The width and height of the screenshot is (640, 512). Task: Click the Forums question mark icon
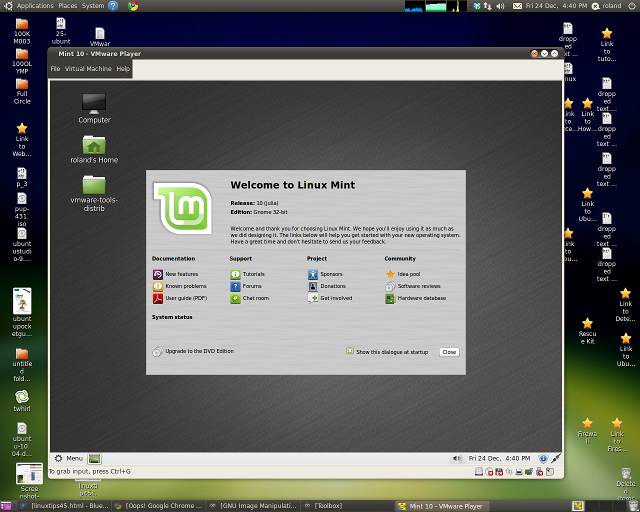tap(236, 286)
